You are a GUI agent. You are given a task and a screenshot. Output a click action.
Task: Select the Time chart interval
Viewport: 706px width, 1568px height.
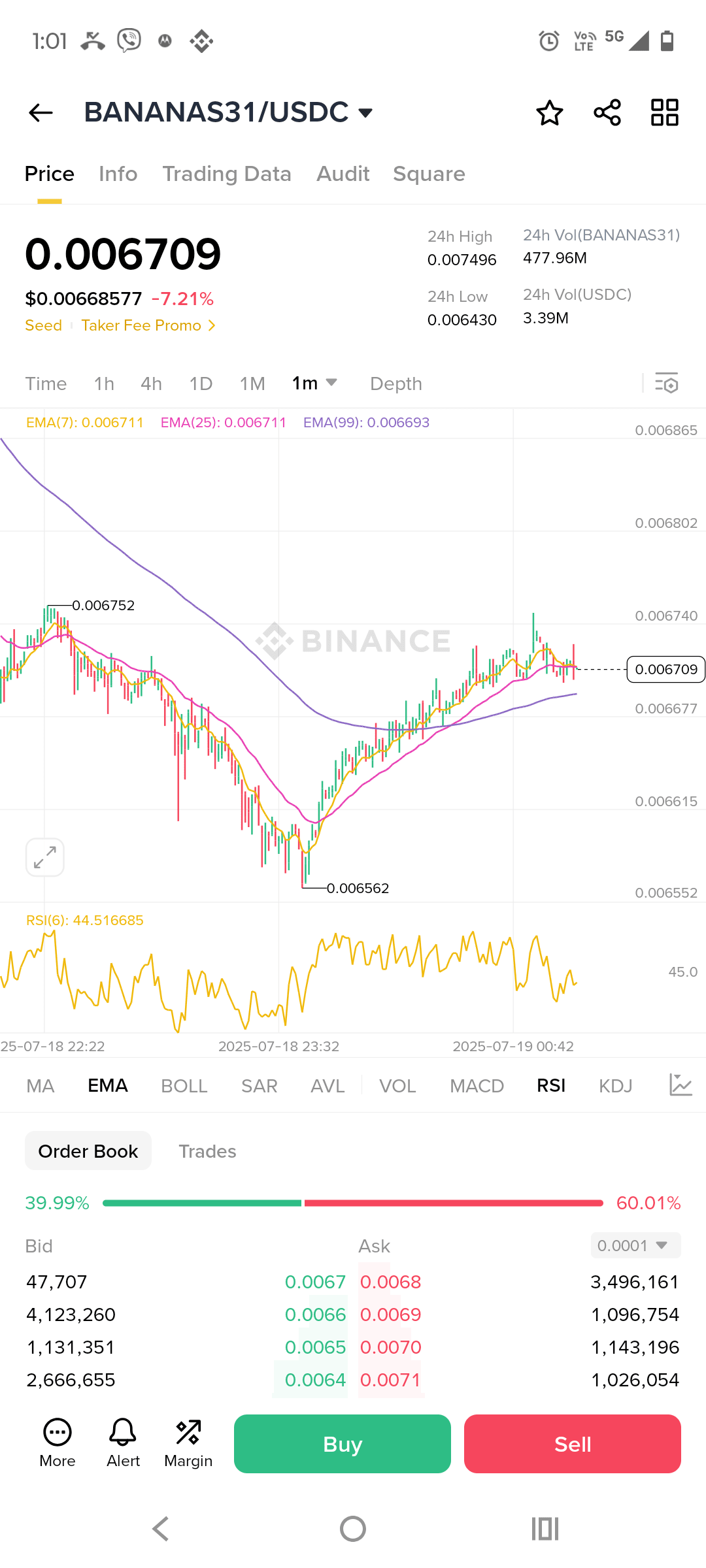pyautogui.click(x=46, y=384)
